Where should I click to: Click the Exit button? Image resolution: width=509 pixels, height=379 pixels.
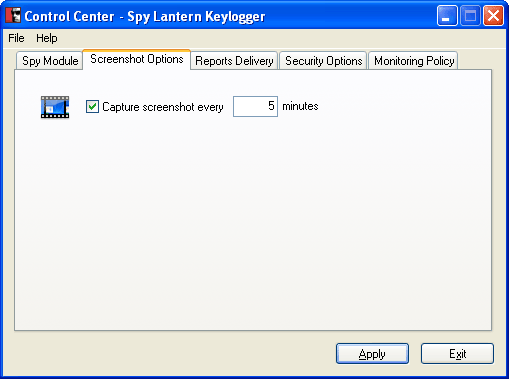(457, 353)
